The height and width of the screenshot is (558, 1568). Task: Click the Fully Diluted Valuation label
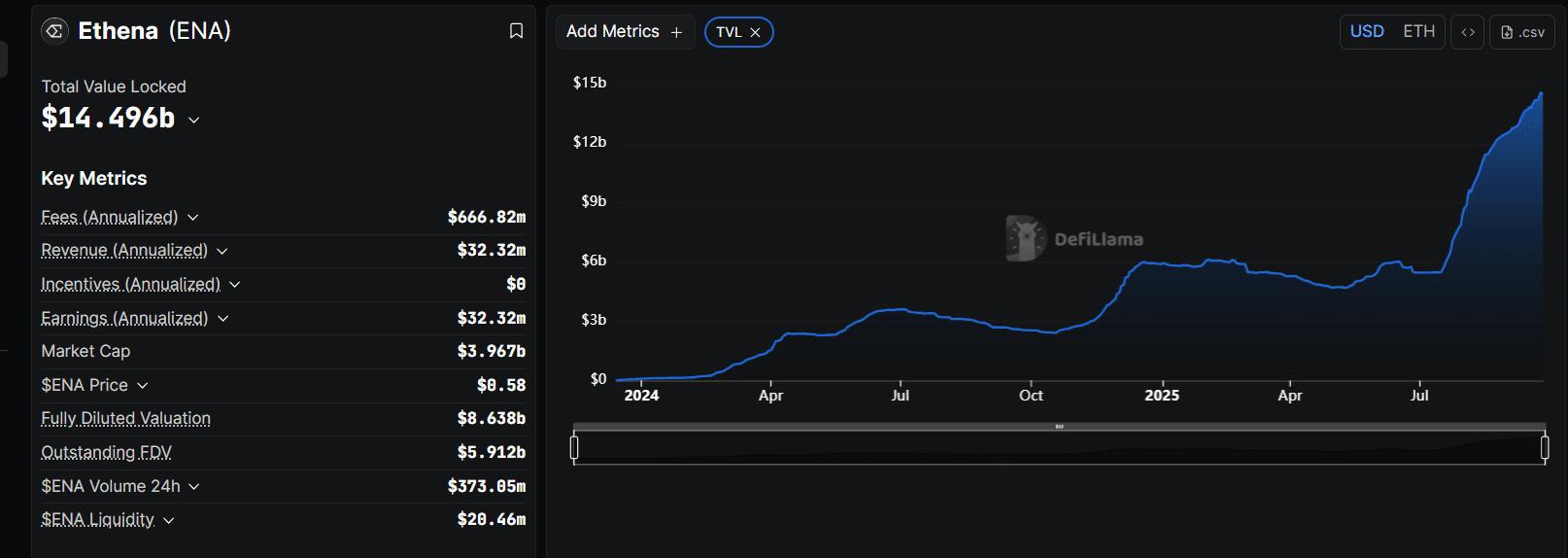coord(125,418)
